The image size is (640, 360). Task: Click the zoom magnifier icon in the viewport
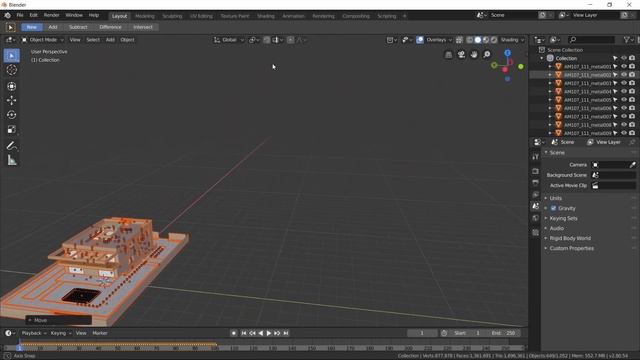click(x=487, y=55)
